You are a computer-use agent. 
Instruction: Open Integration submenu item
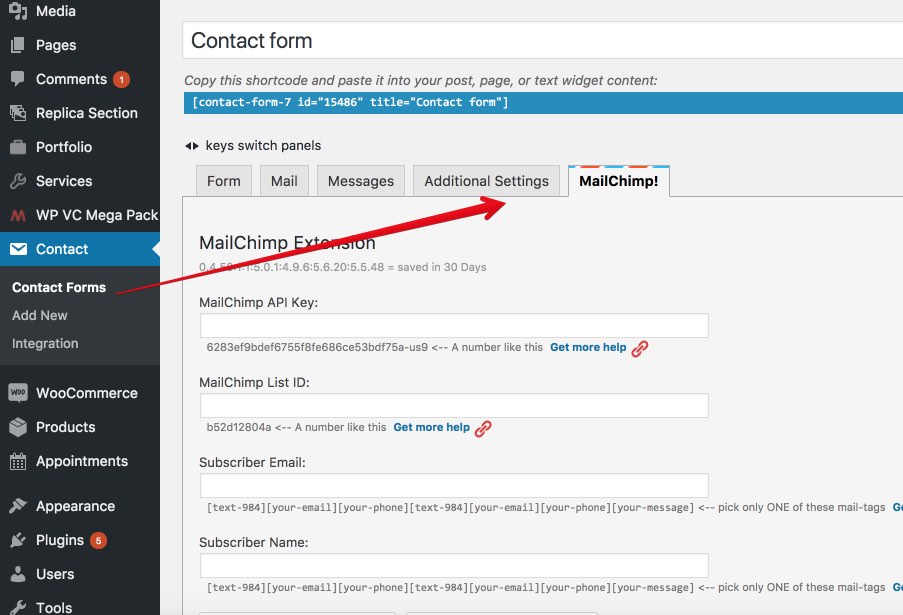coord(45,344)
